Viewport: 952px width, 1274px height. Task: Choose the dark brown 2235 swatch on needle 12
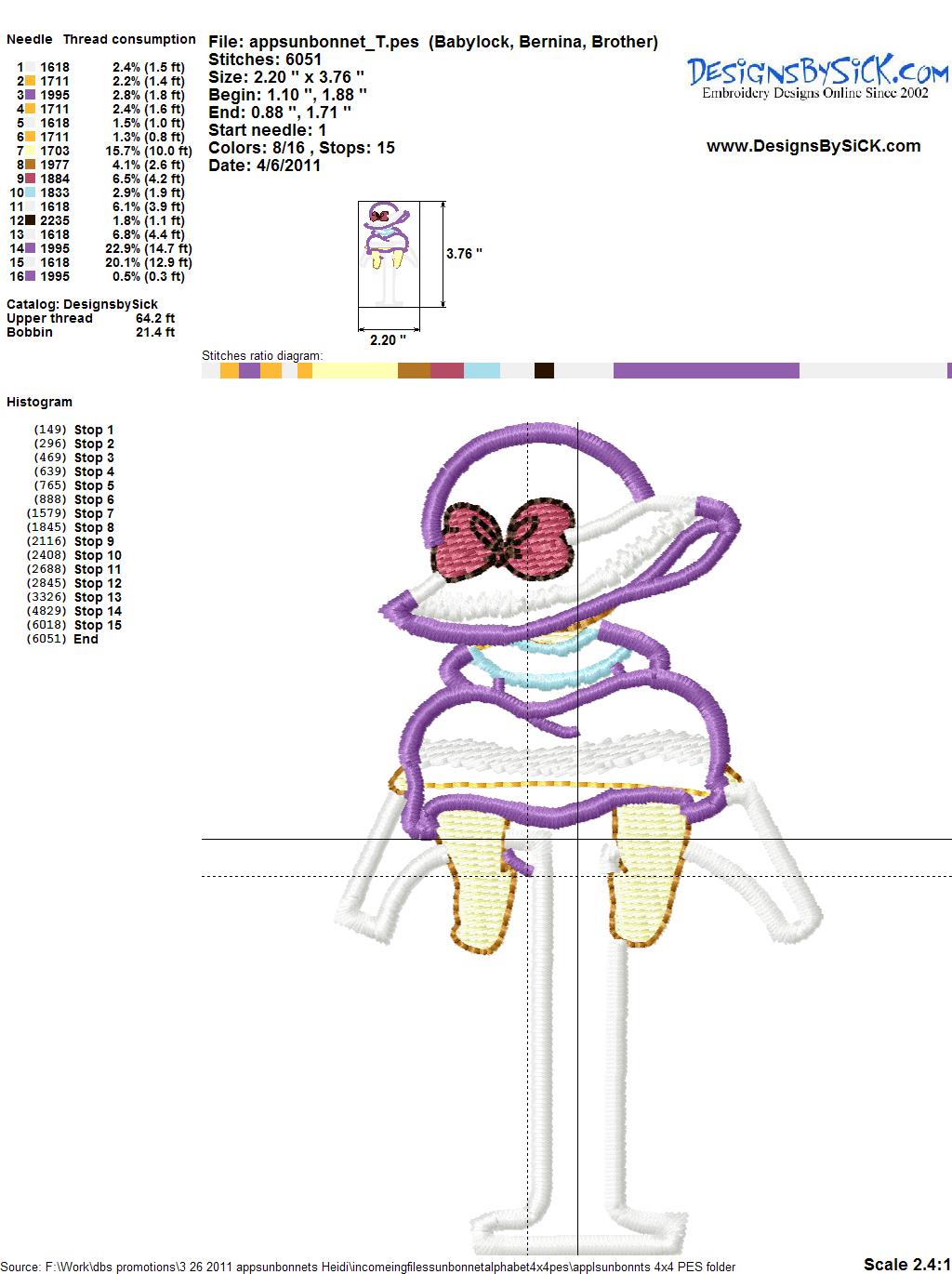31,220
